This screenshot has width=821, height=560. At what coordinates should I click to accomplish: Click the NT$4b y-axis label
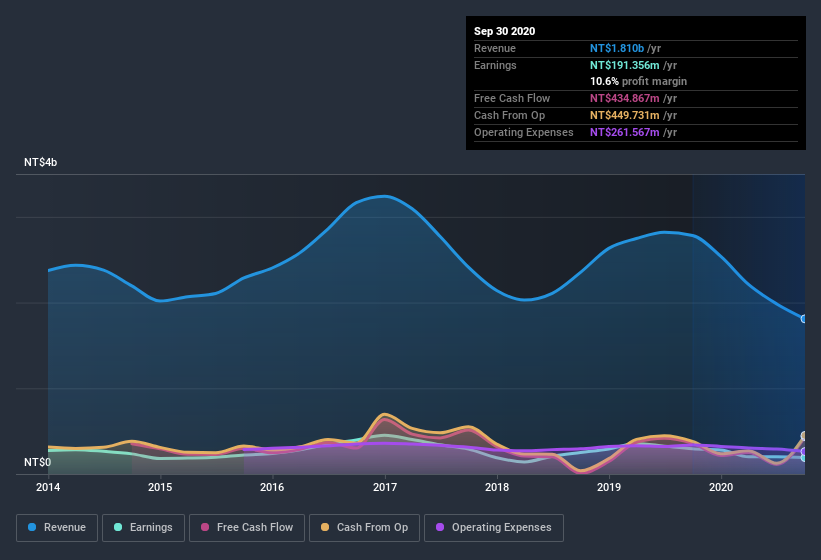tap(40, 162)
